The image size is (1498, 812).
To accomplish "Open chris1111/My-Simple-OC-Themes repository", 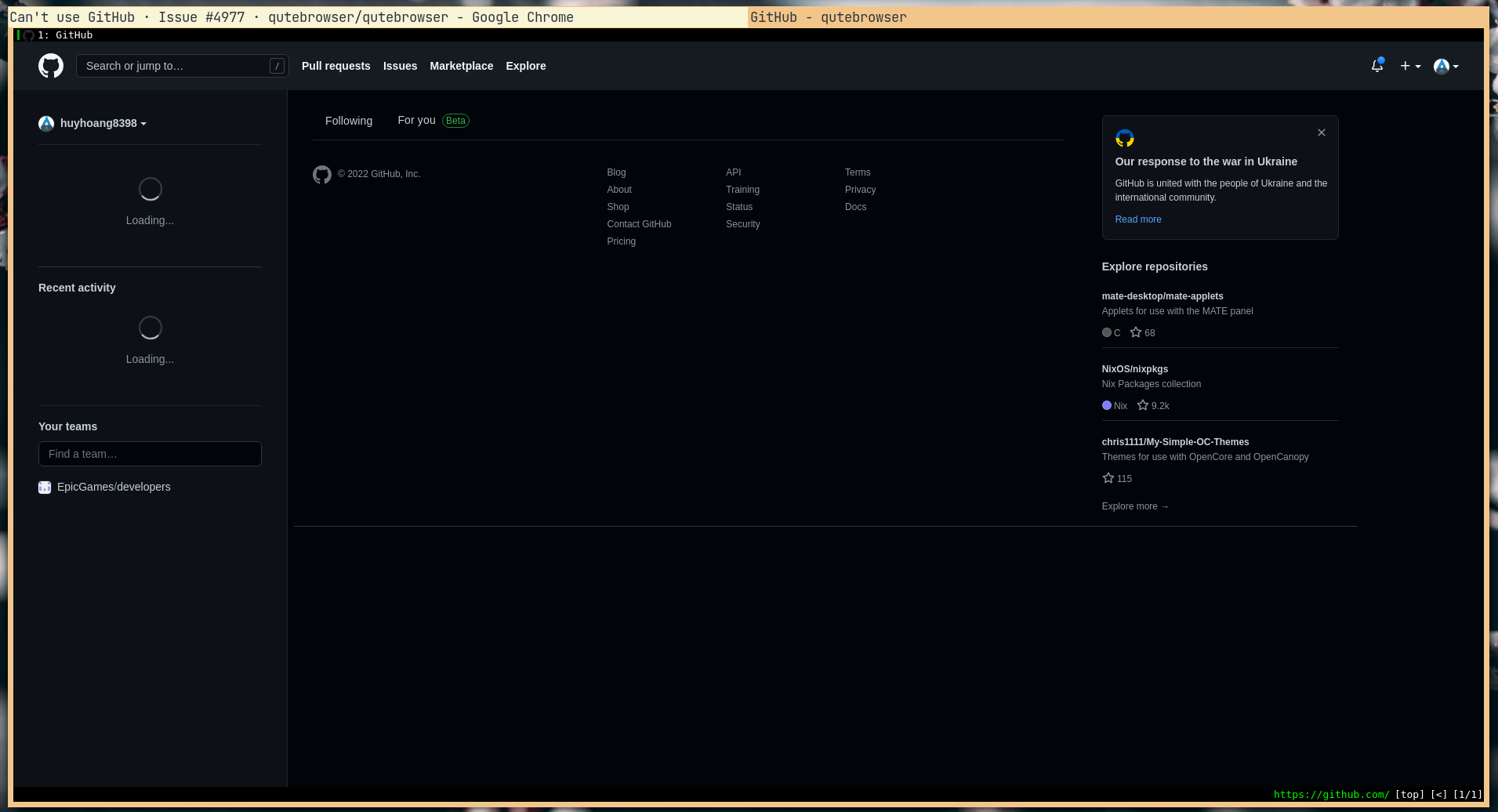I will [x=1176, y=442].
